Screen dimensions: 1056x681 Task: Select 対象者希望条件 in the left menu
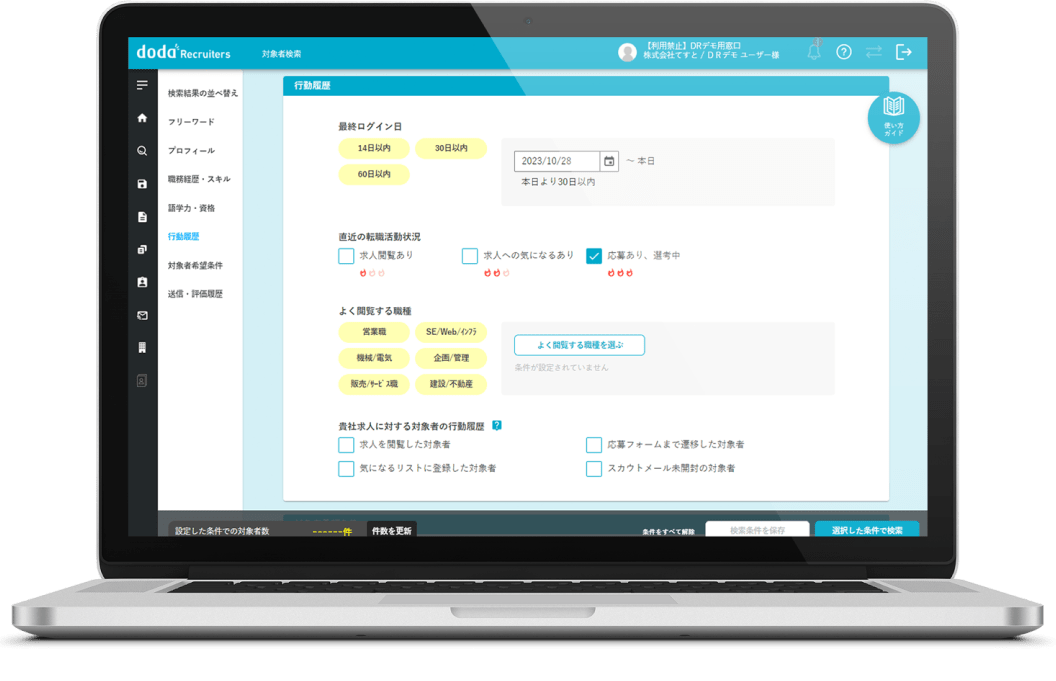195,266
